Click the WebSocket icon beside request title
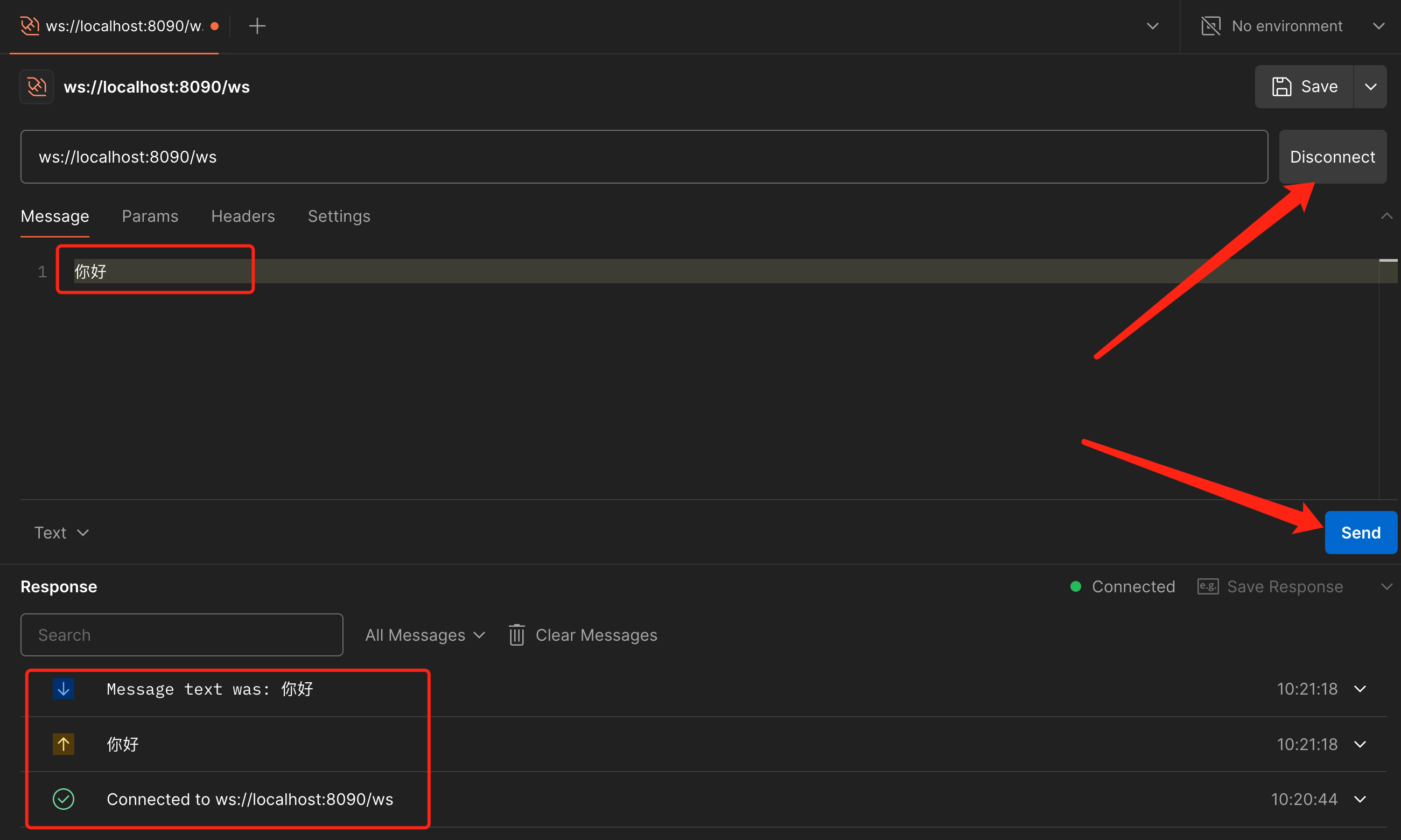Screen dimensions: 1401x840 coord(37,87)
